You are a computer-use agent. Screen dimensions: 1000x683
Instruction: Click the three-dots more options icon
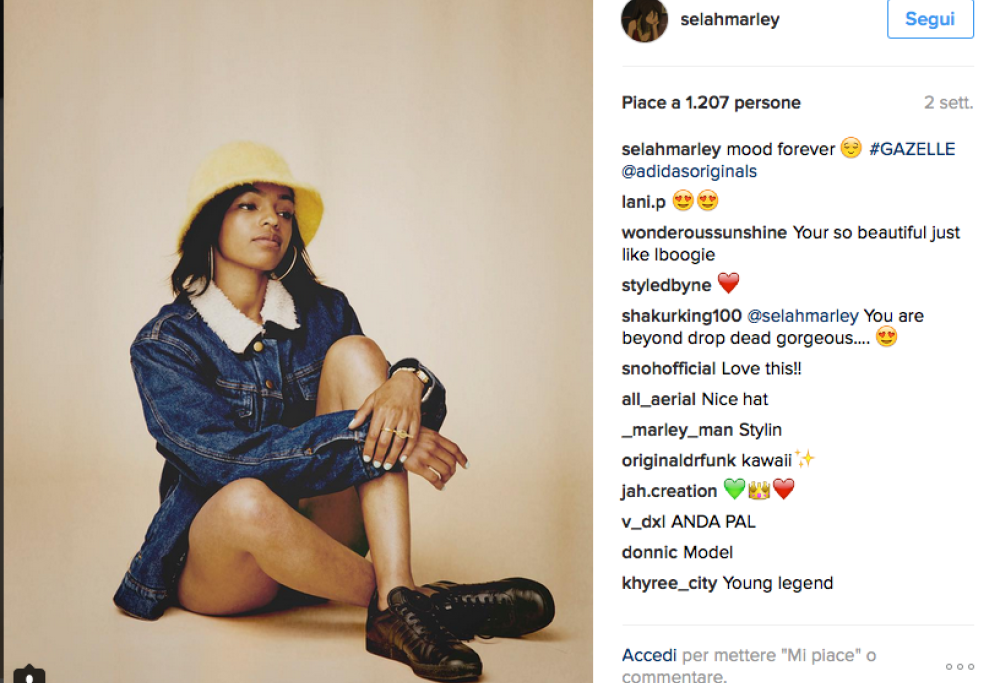(960, 666)
